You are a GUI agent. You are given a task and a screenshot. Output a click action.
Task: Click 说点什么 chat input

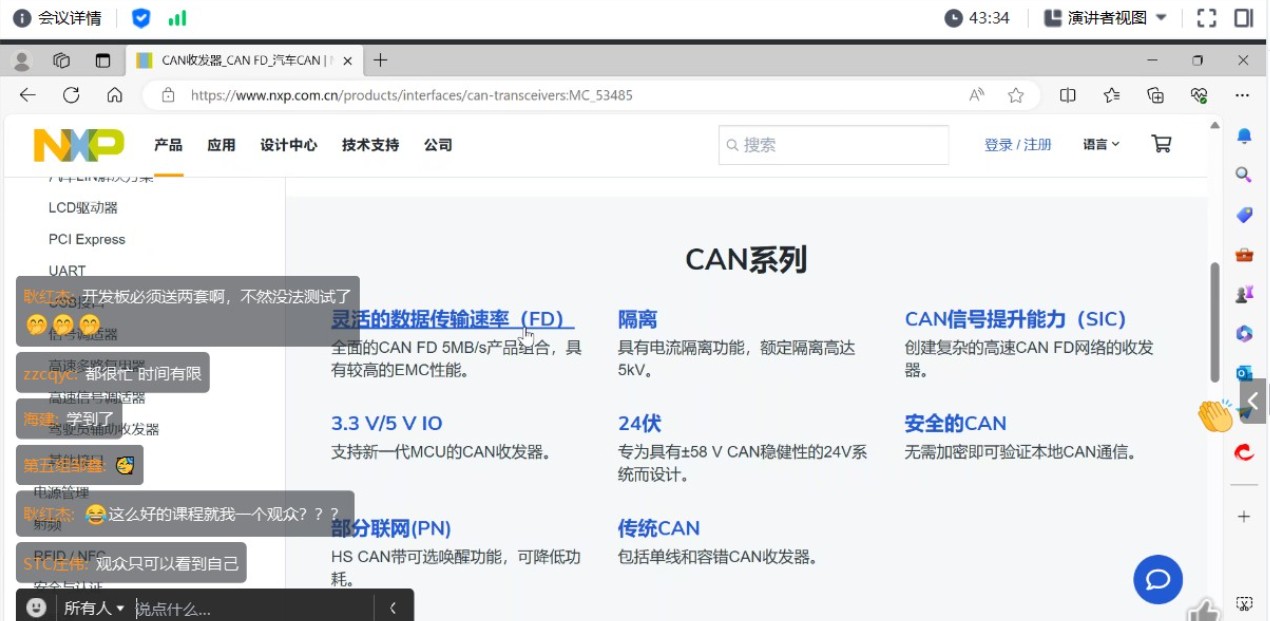(x=252, y=608)
